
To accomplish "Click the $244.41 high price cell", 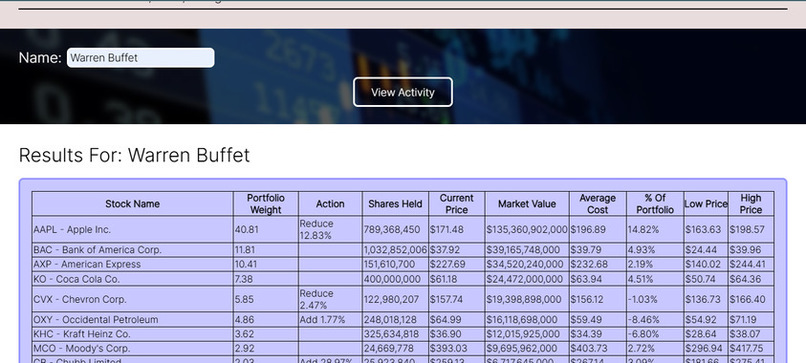I will (751, 264).
